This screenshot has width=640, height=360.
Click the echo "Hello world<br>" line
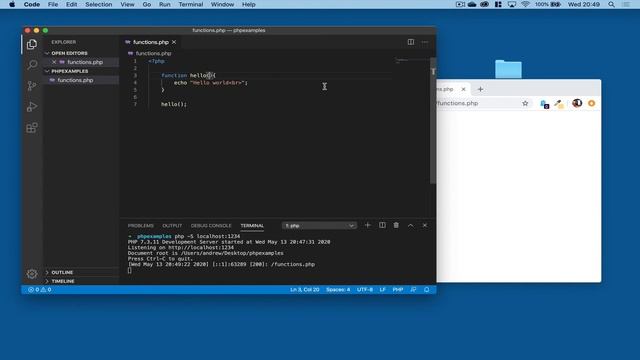click(x=211, y=82)
